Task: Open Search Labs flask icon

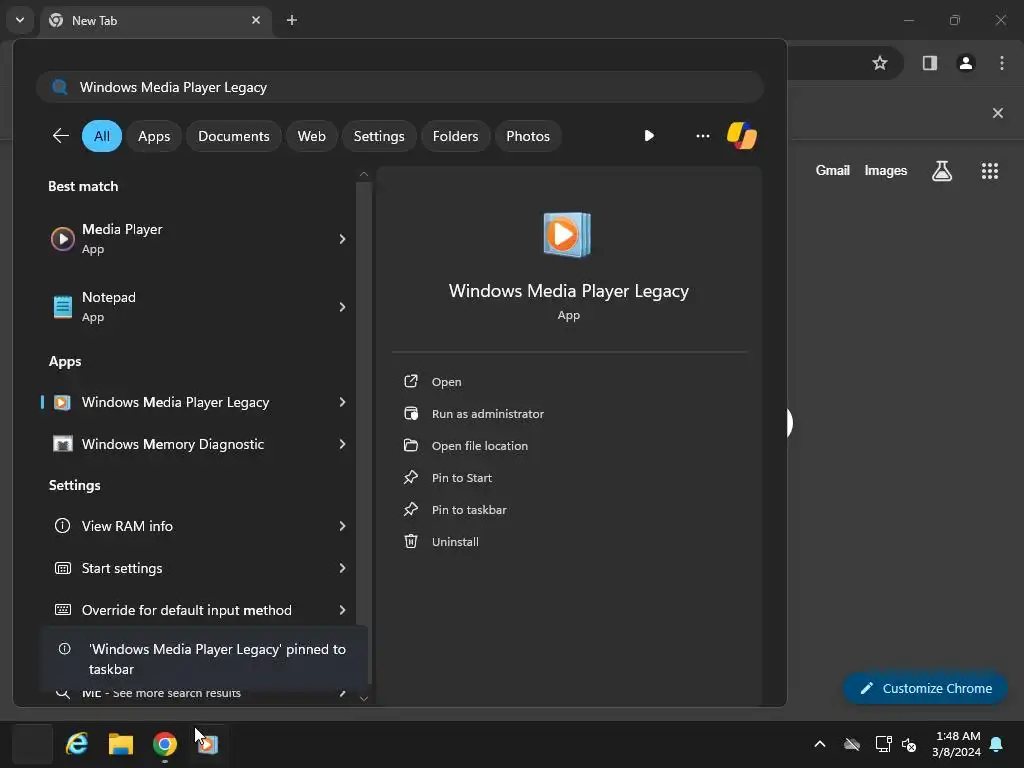Action: (x=942, y=171)
